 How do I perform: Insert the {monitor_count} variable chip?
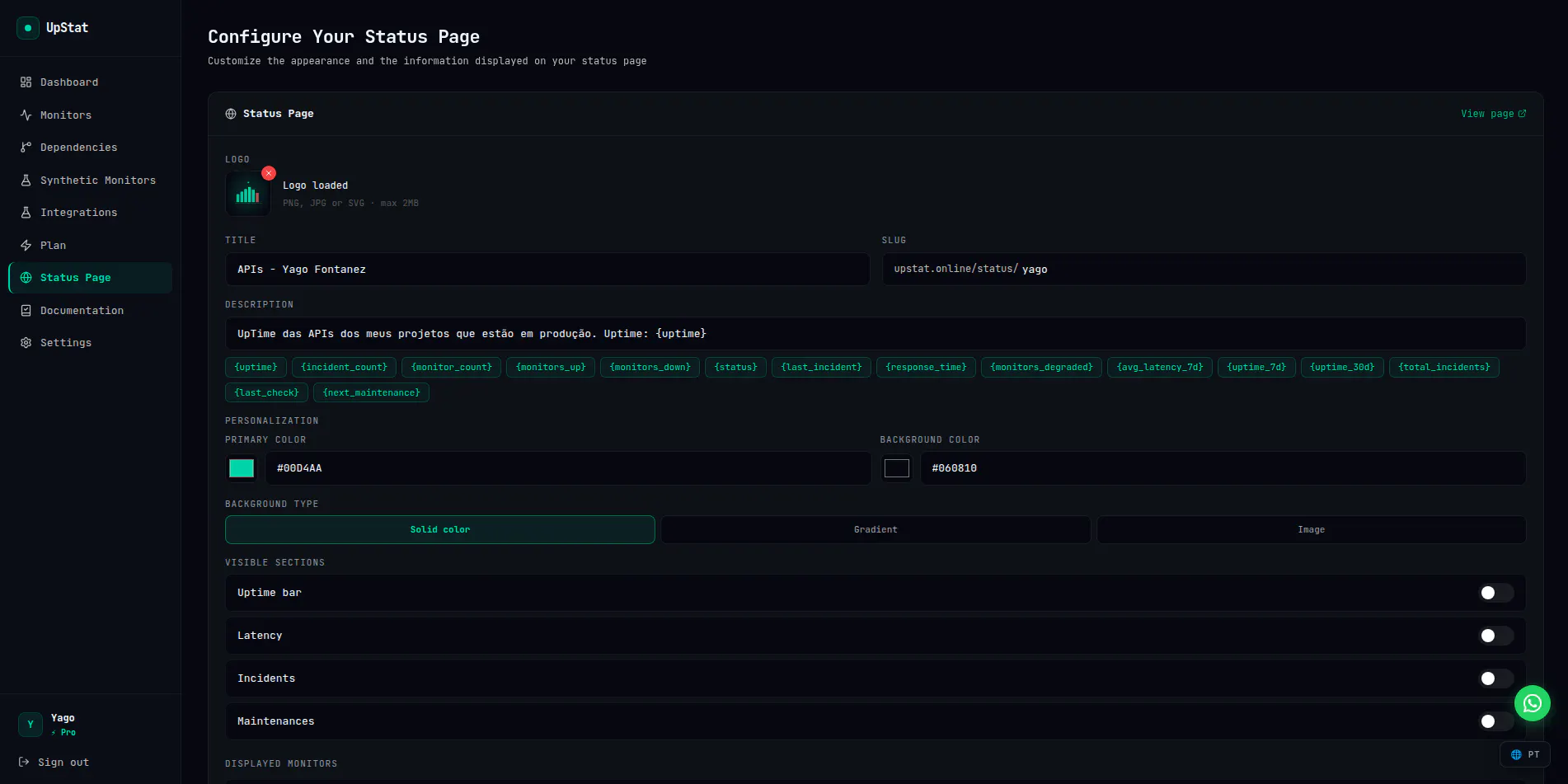pyautogui.click(x=452, y=368)
